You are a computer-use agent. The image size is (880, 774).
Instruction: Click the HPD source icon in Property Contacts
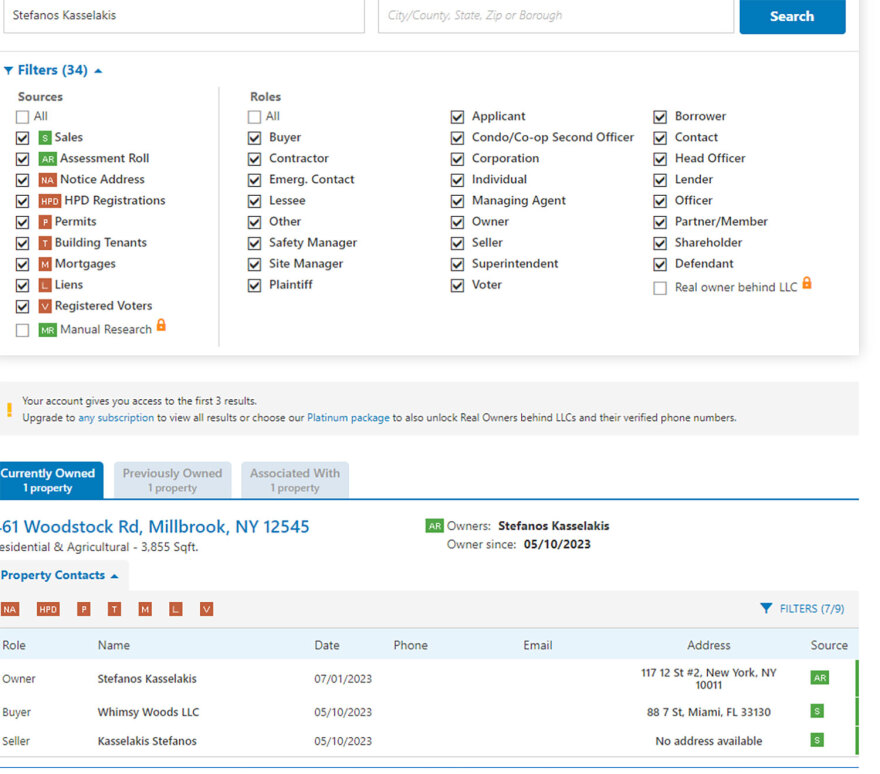[x=48, y=609]
